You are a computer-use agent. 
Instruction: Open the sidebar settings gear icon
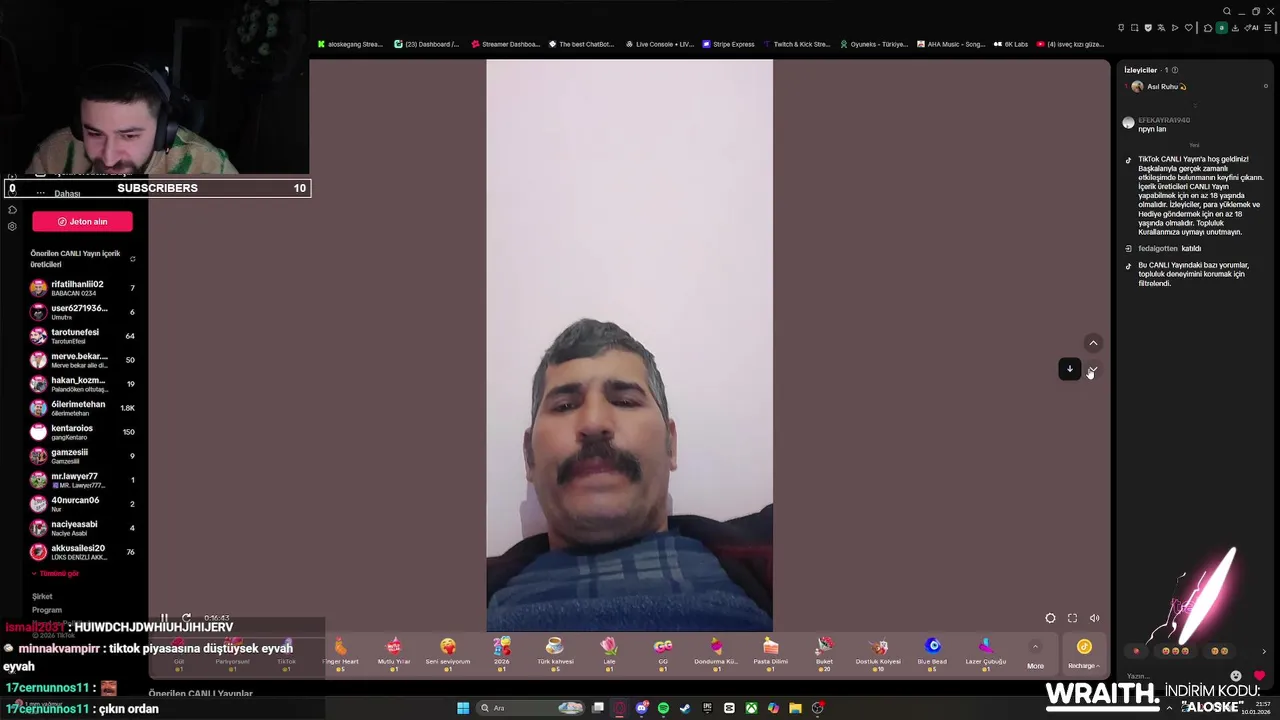(12, 227)
